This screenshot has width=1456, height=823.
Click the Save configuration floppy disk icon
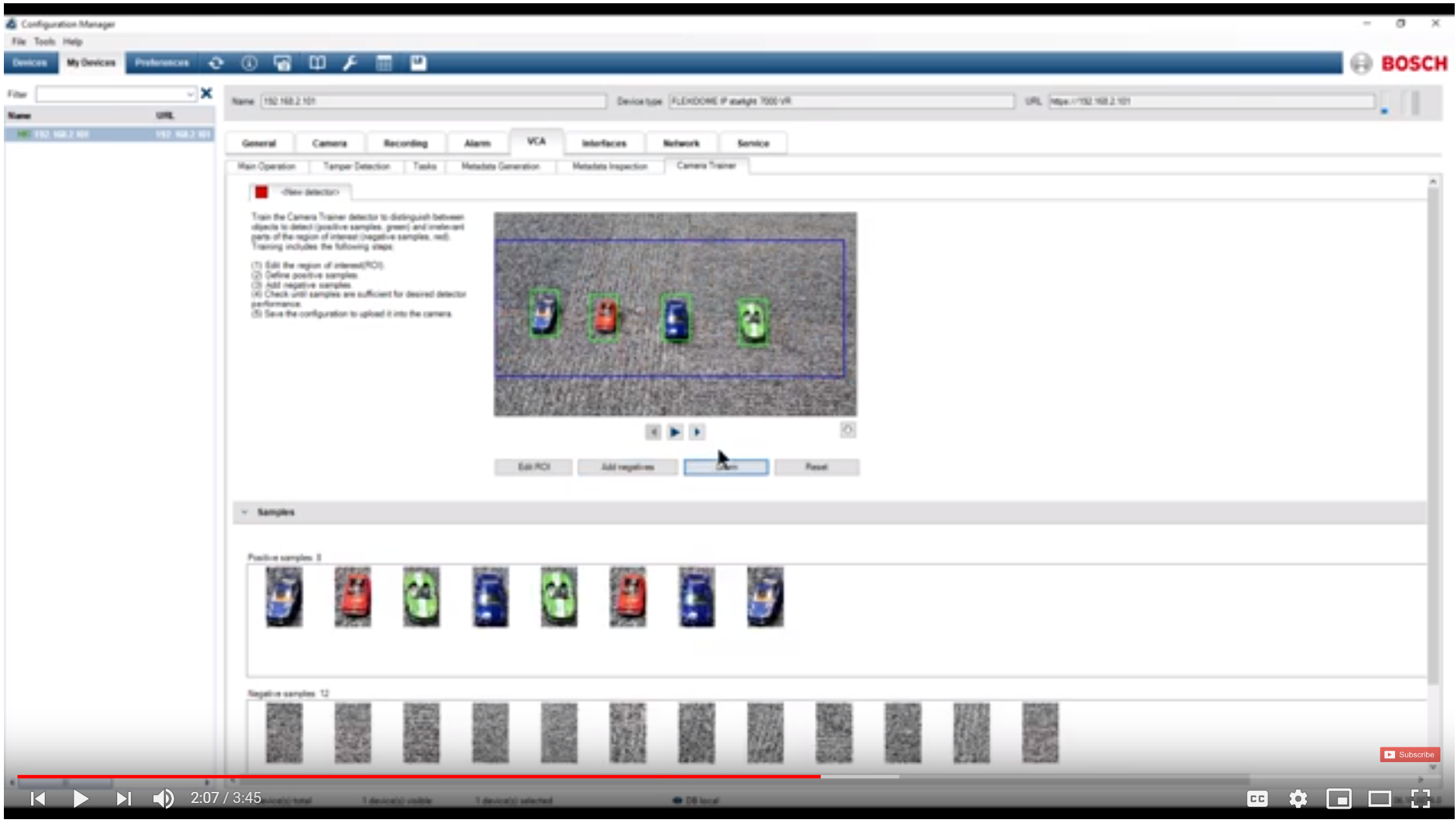[418, 63]
